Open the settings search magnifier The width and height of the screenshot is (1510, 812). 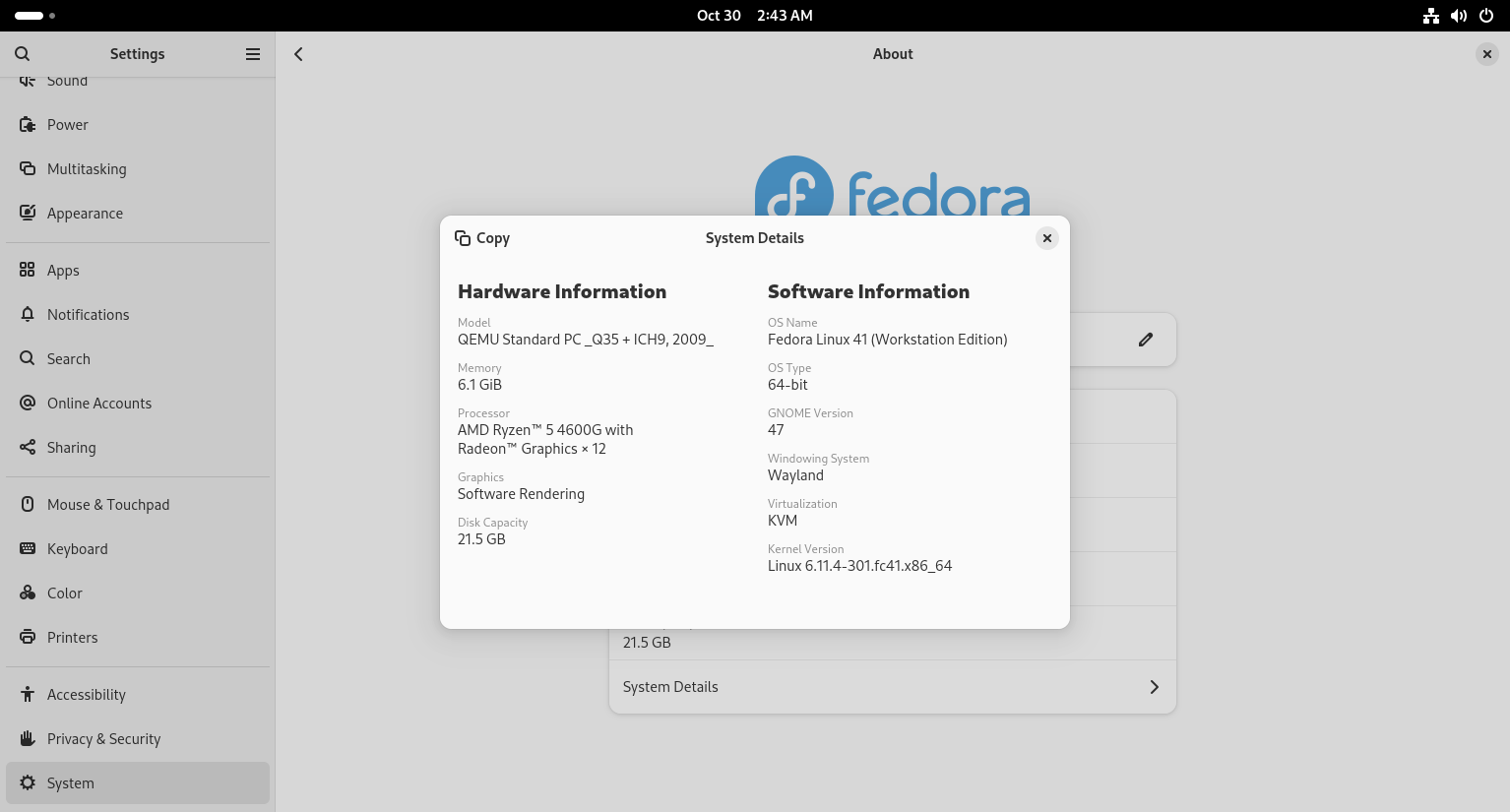pyautogui.click(x=22, y=54)
